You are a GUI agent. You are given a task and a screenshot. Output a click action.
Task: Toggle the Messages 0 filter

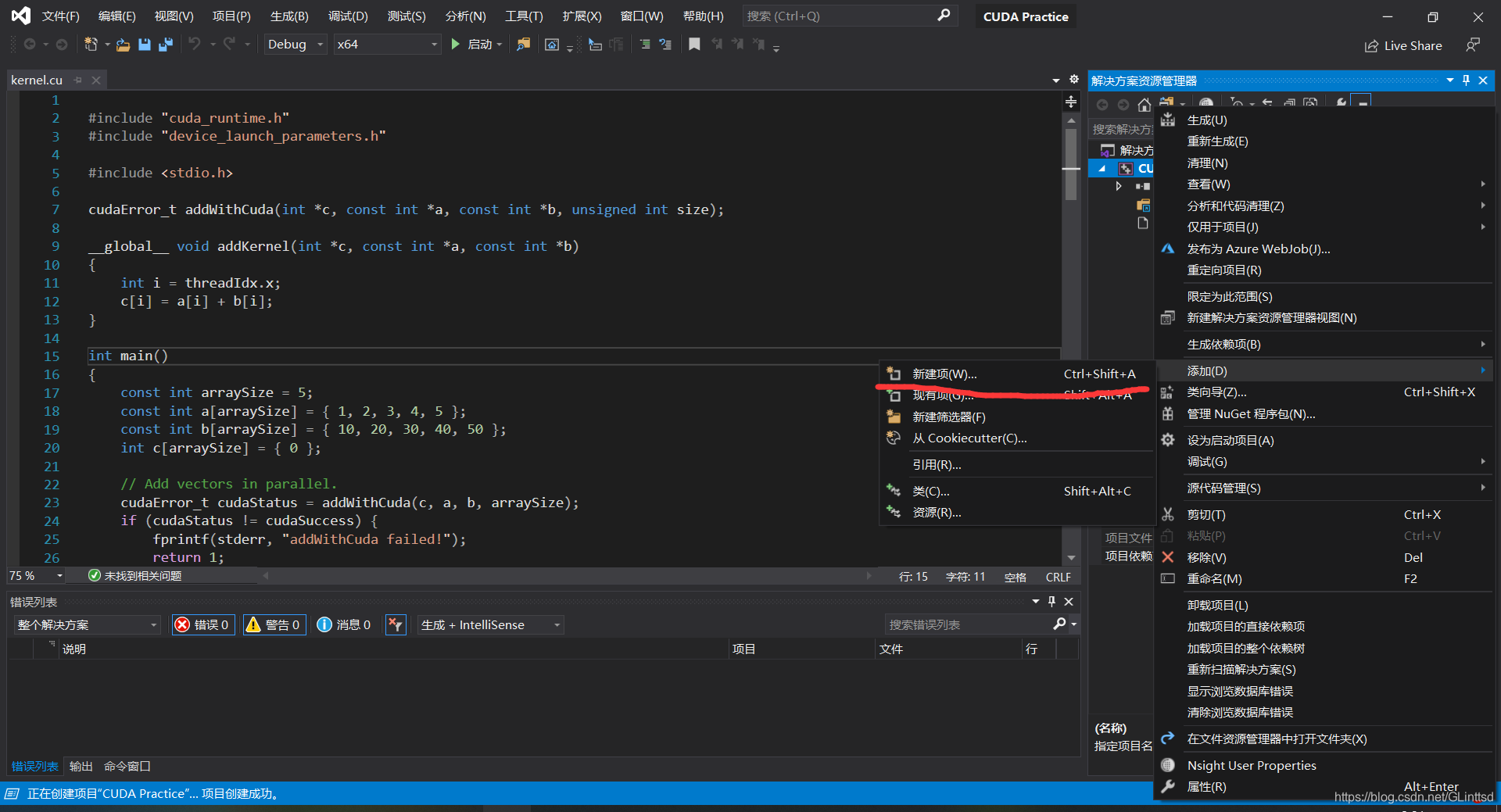coord(344,624)
